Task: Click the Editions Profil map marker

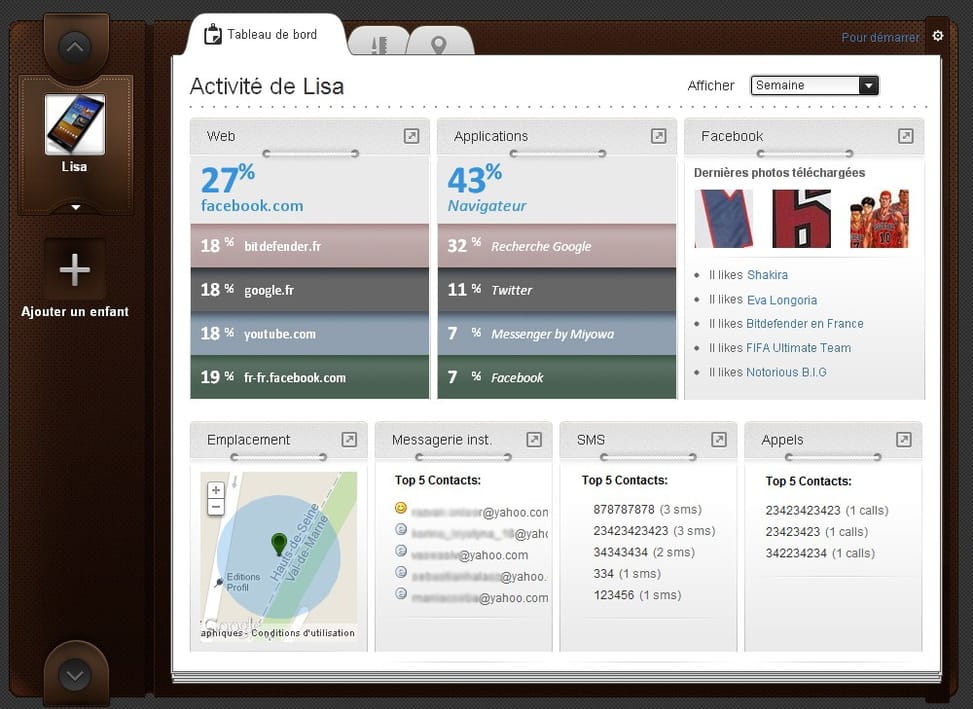Action: pos(218,582)
